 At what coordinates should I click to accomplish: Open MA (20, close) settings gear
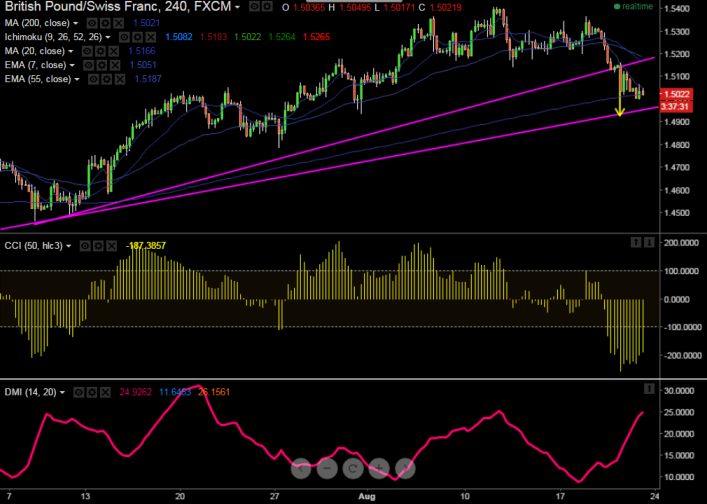click(100, 51)
